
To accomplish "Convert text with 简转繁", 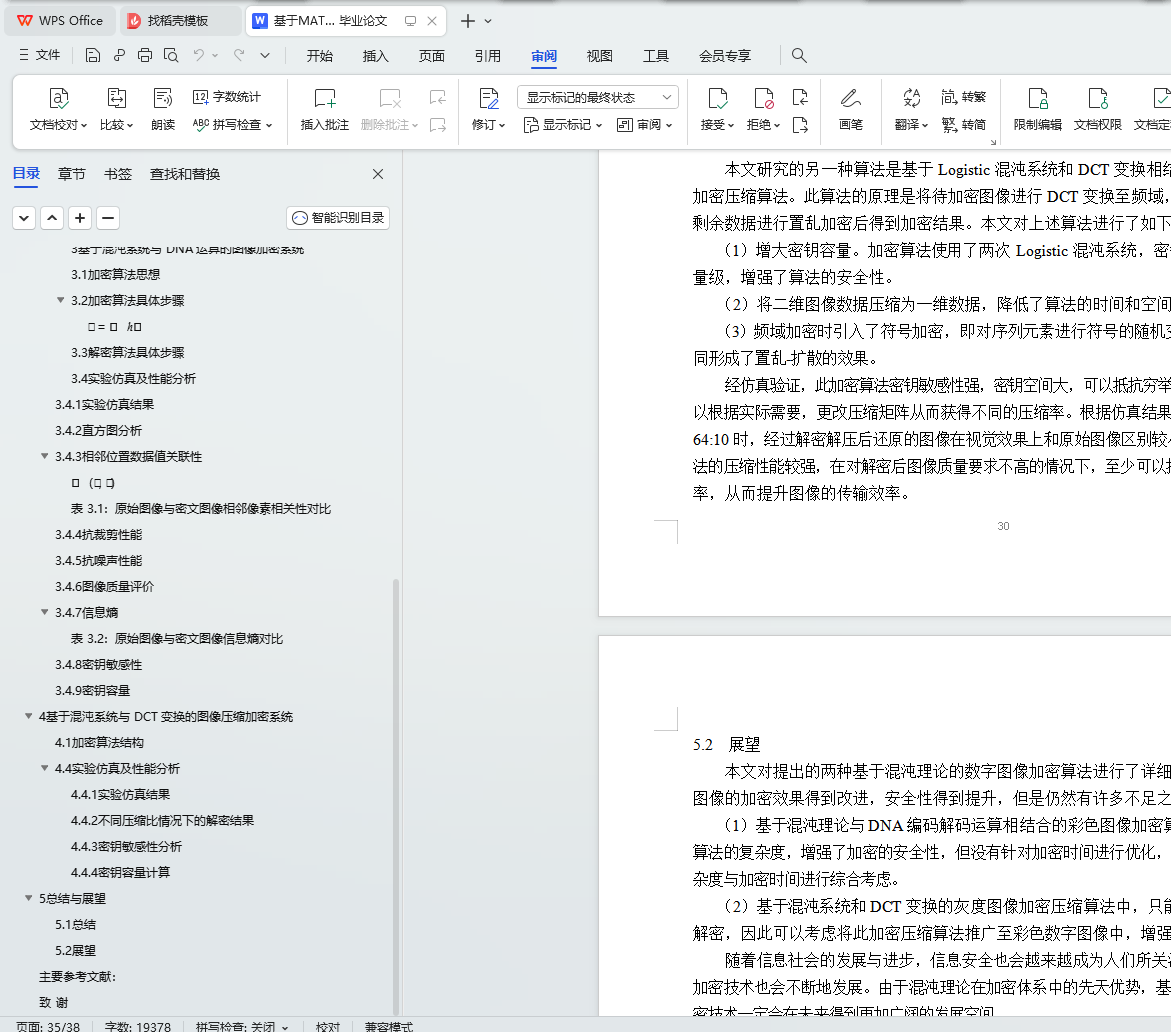I will [x=963, y=97].
